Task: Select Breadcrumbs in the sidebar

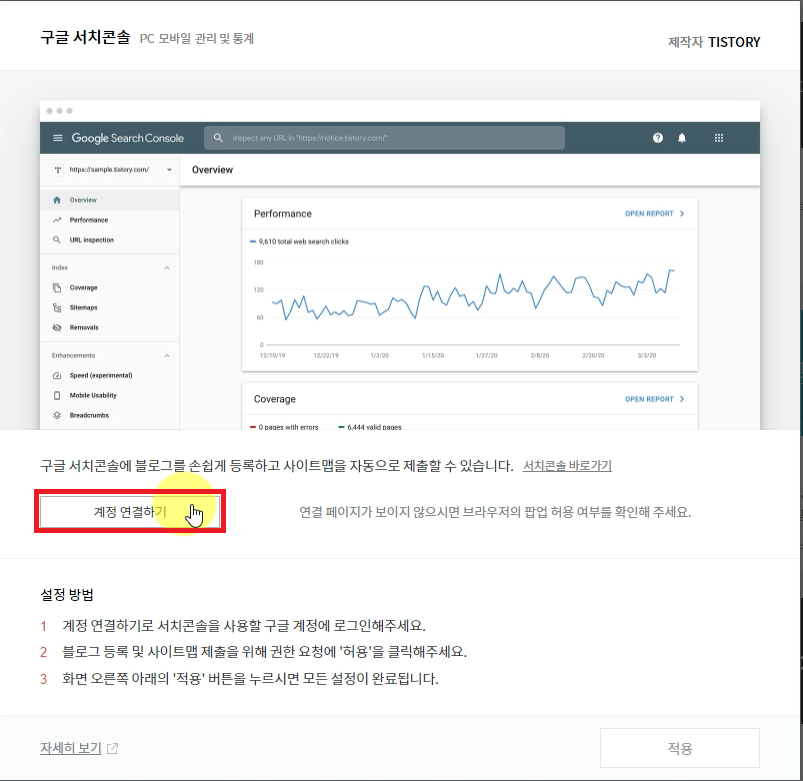Action: 110,415
